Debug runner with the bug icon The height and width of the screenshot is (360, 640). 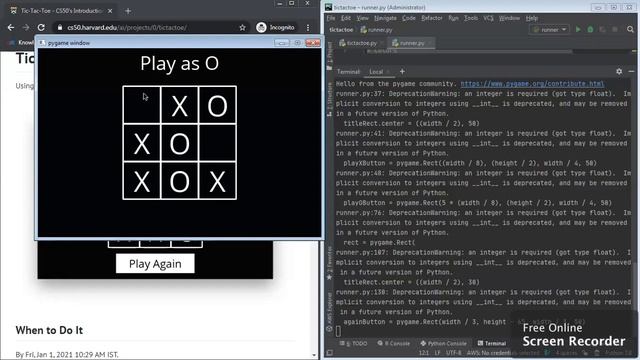590,29
